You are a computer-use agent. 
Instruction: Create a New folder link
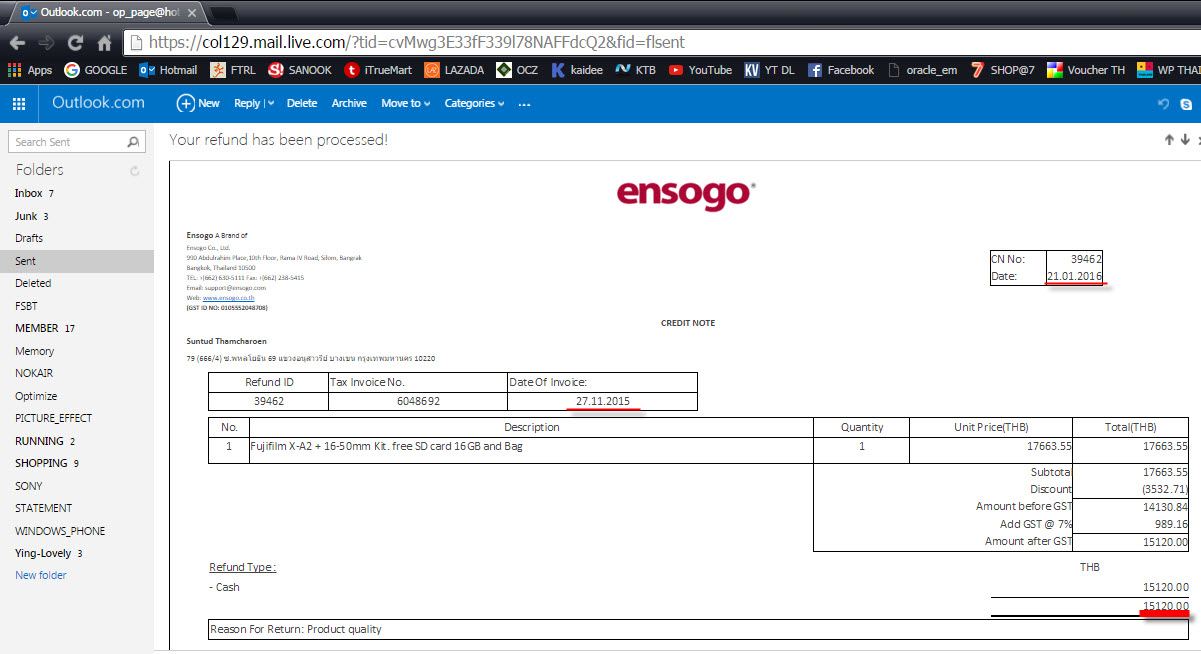(41, 575)
